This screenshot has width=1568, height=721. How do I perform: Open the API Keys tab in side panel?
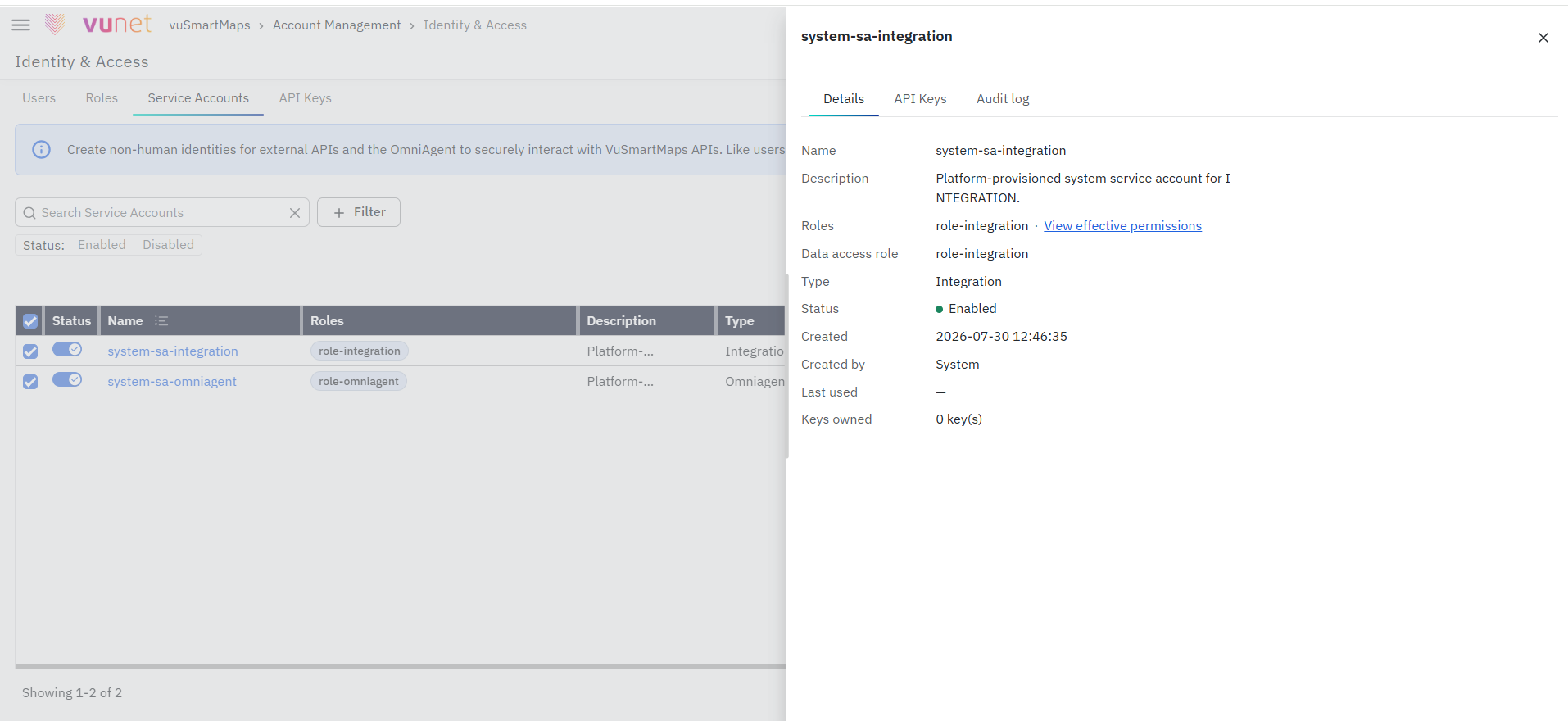point(920,99)
